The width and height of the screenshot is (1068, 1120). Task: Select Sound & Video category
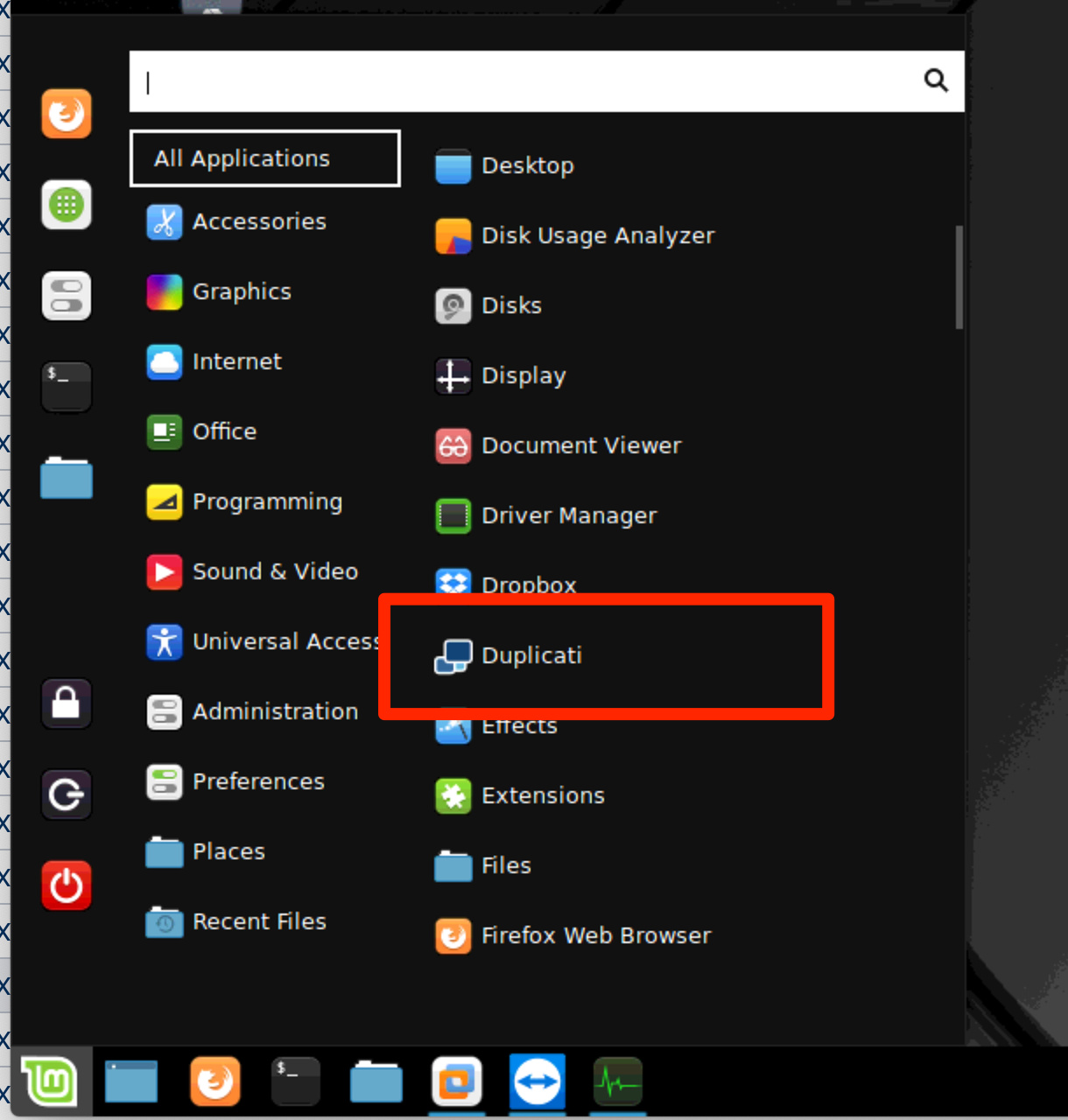pos(252,571)
